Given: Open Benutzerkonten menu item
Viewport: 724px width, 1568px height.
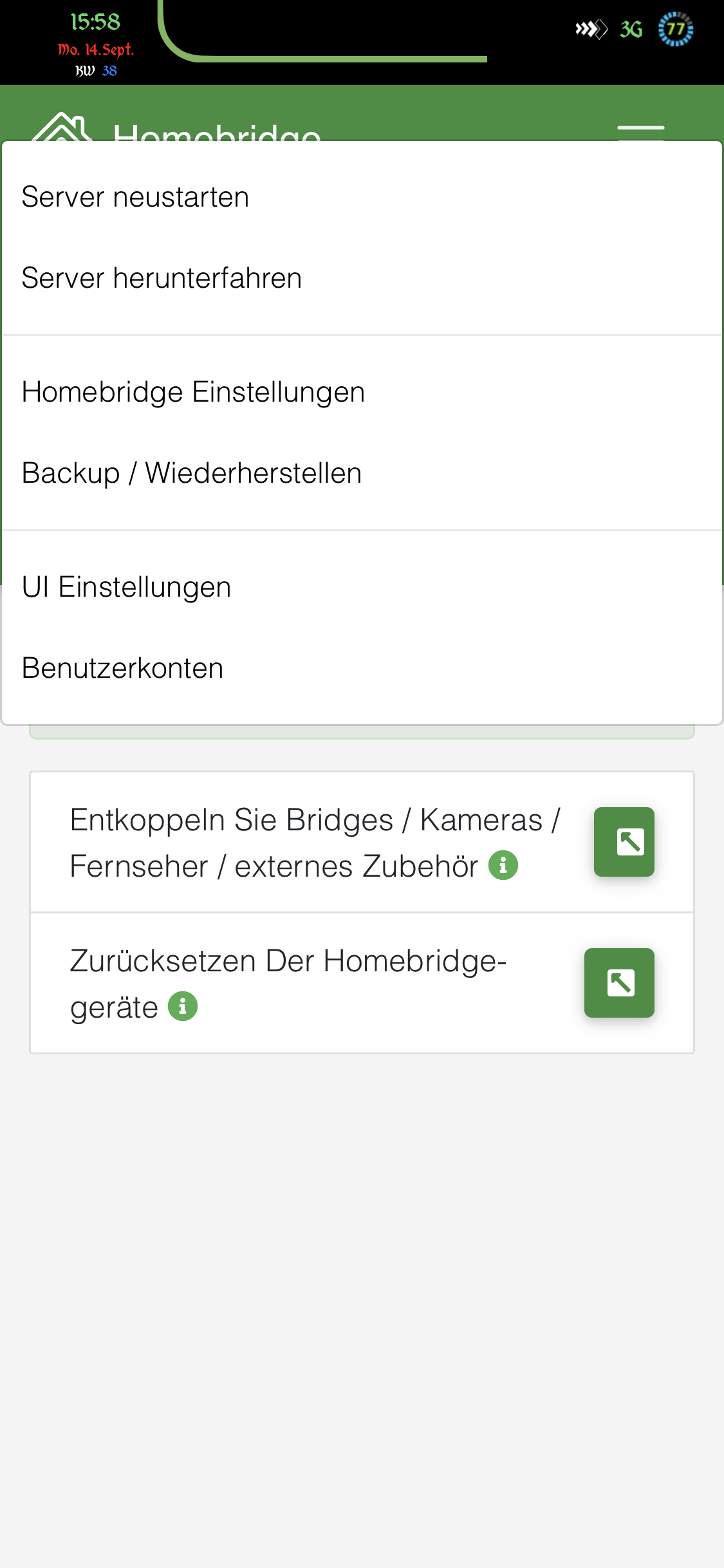Looking at the screenshot, I should click(x=122, y=668).
